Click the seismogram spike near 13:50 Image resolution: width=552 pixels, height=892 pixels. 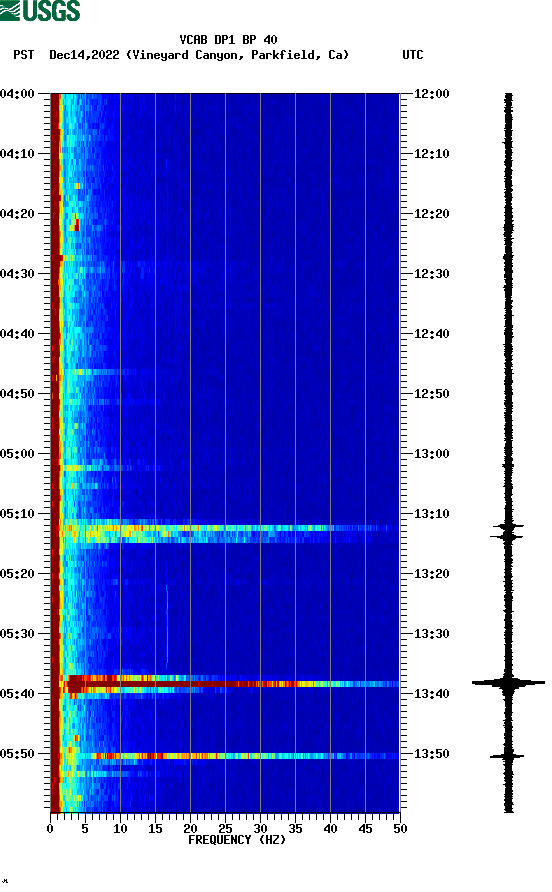tap(507, 756)
